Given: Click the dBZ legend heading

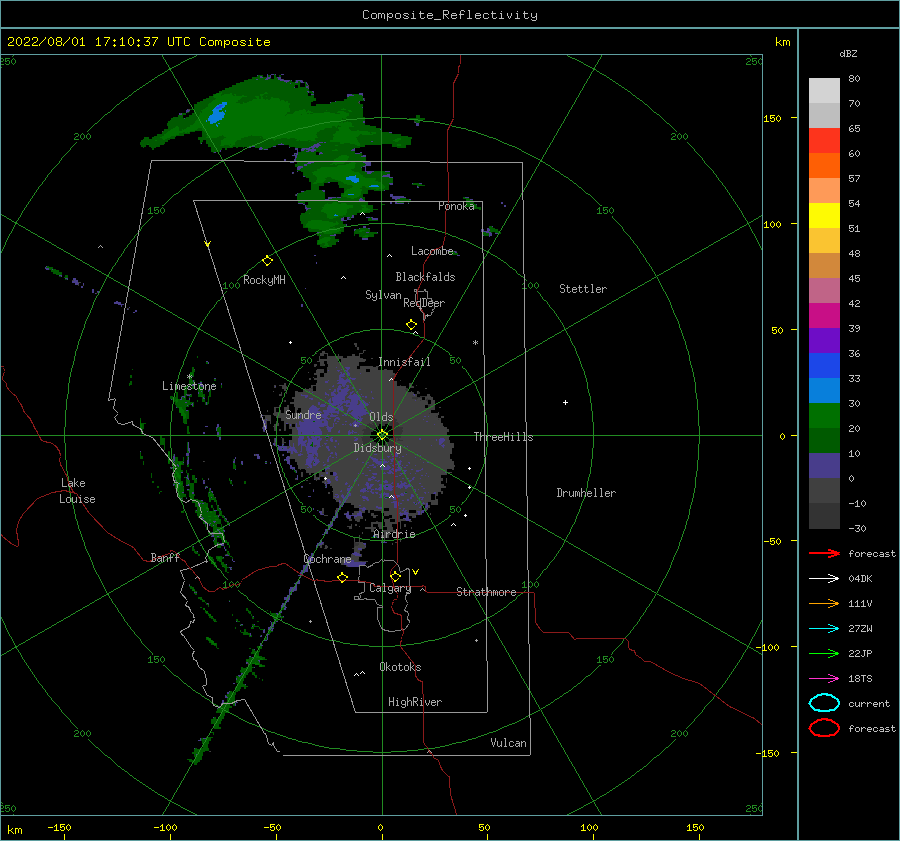Looking at the screenshot, I should tap(848, 53).
